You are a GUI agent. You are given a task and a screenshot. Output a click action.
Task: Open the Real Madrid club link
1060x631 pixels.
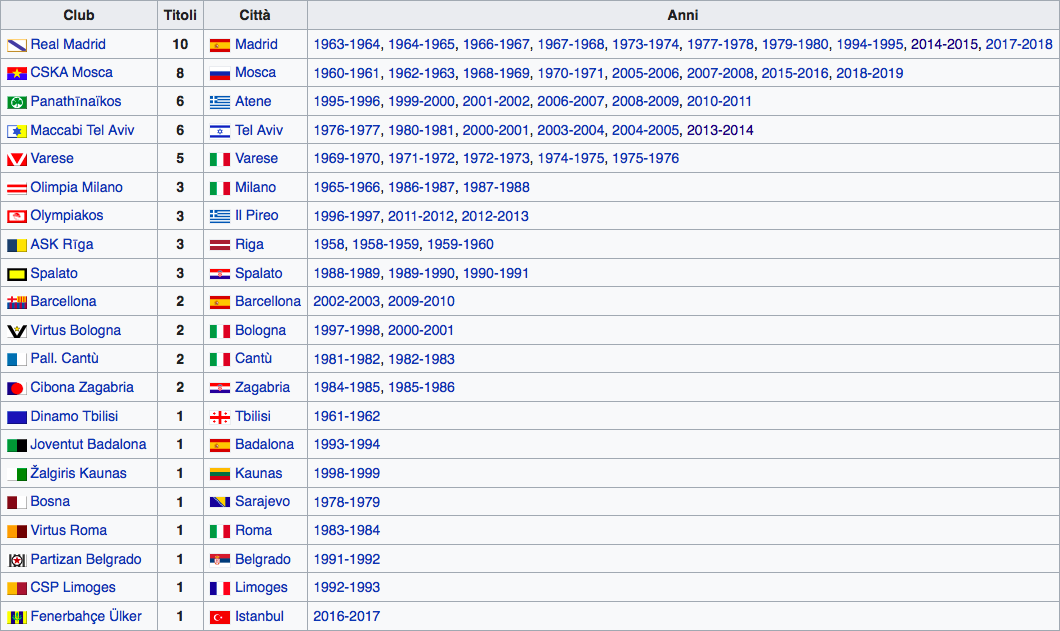coord(68,45)
